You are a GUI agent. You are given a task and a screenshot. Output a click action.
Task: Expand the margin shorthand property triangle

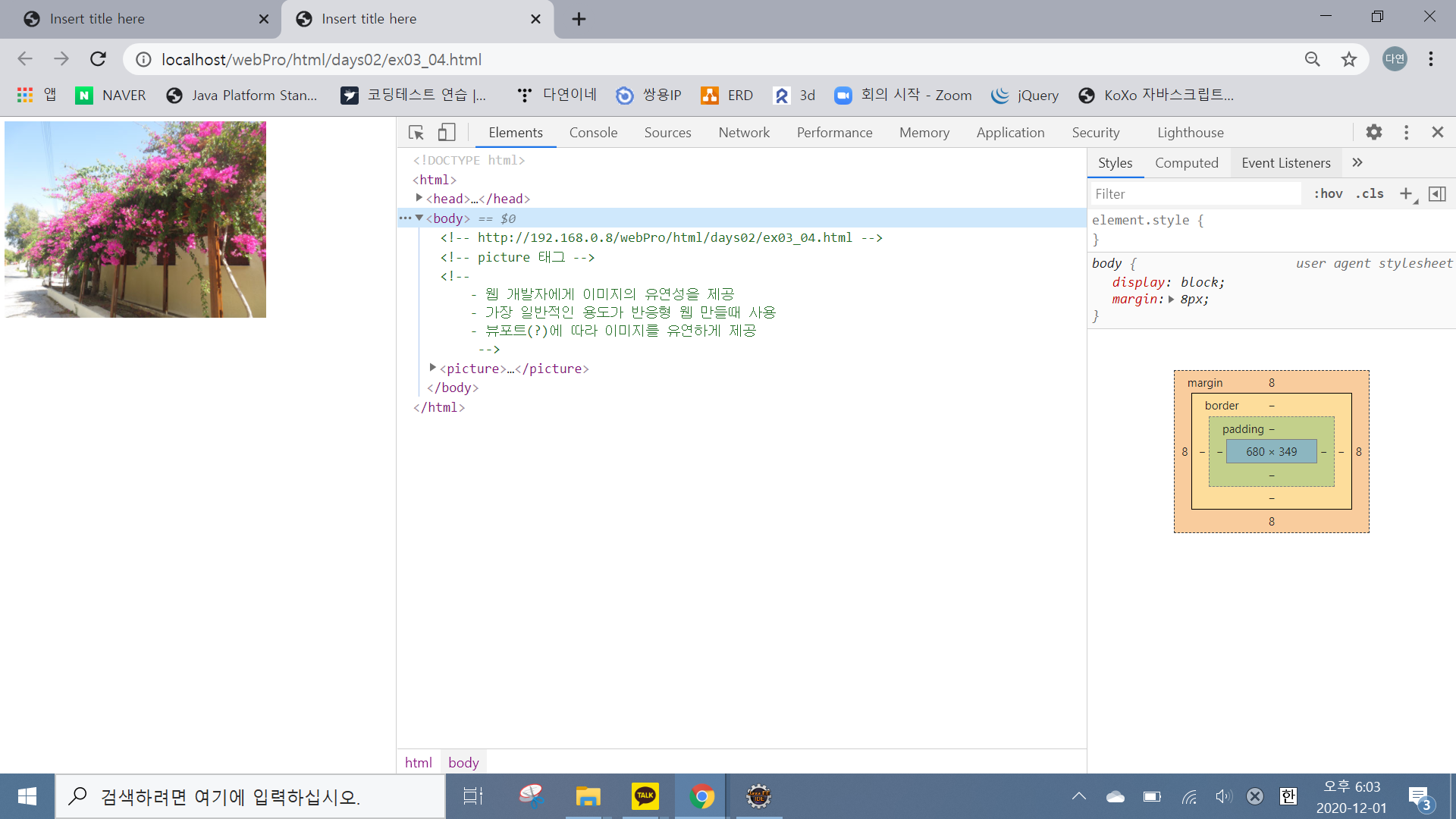tap(1172, 300)
